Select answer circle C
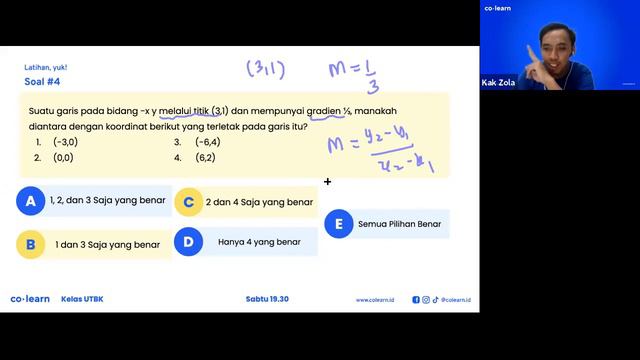This screenshot has width=640, height=360. [189, 202]
